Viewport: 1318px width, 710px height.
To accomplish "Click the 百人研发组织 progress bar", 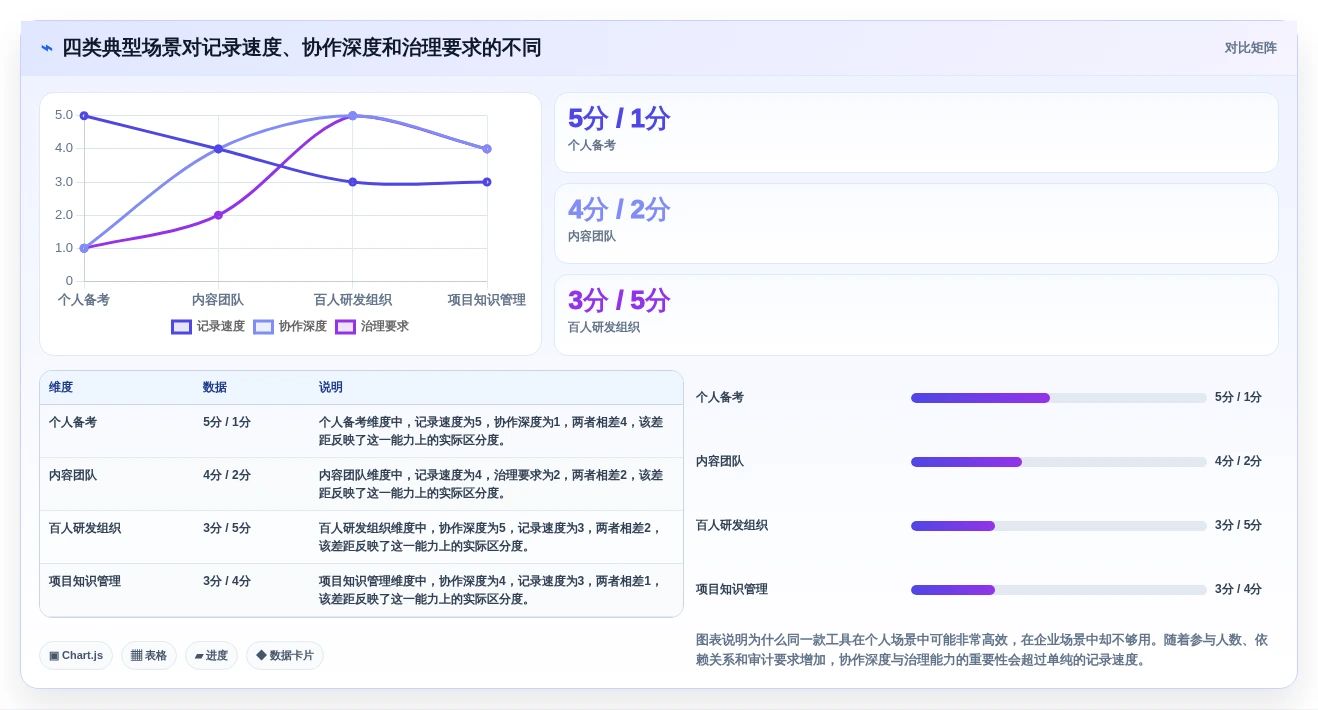I will coord(1059,526).
